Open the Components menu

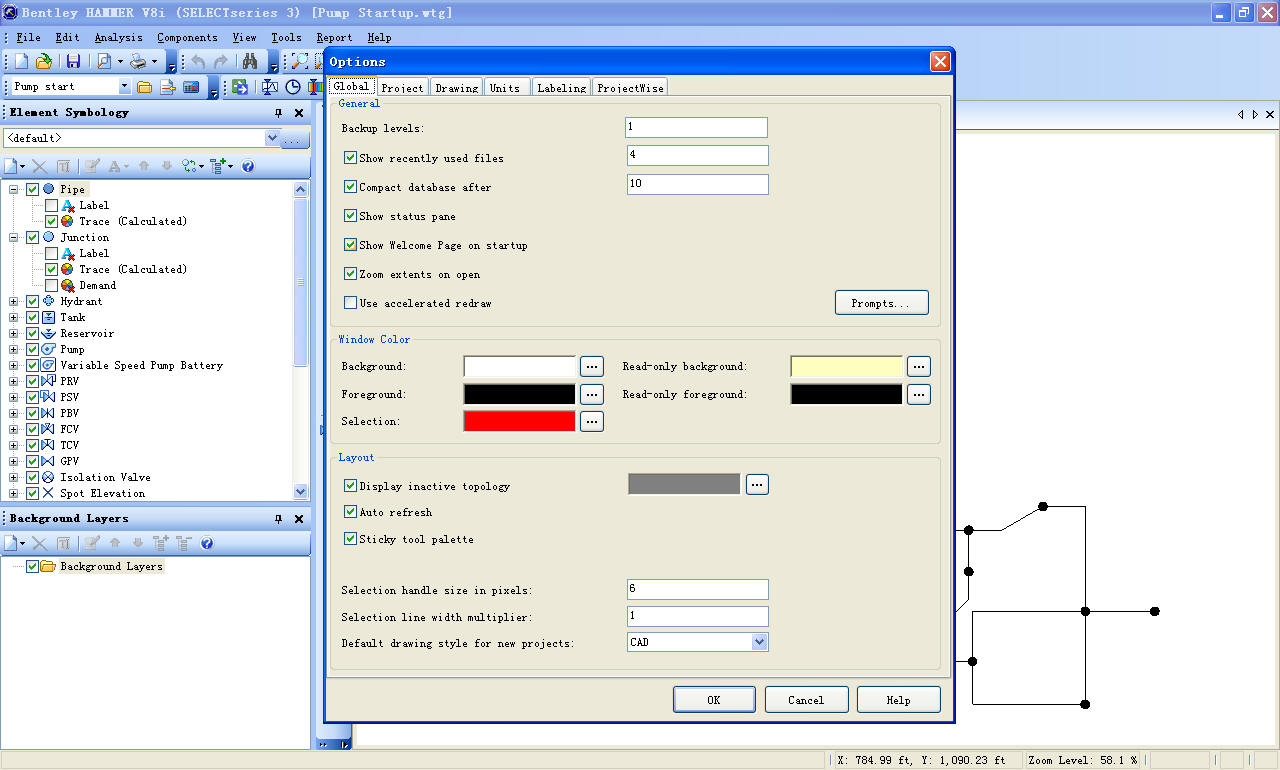click(x=187, y=37)
